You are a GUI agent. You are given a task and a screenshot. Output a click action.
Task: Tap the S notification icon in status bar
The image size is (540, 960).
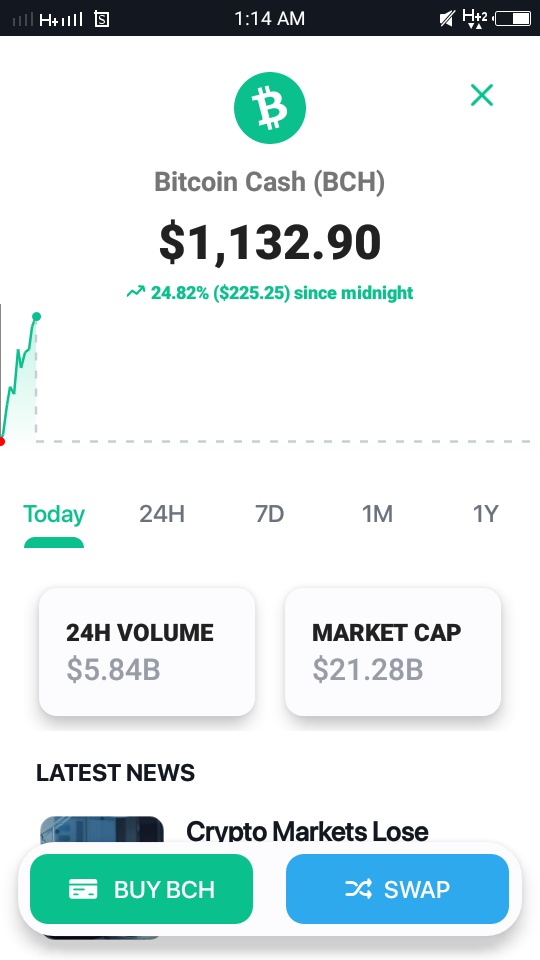[x=102, y=20]
